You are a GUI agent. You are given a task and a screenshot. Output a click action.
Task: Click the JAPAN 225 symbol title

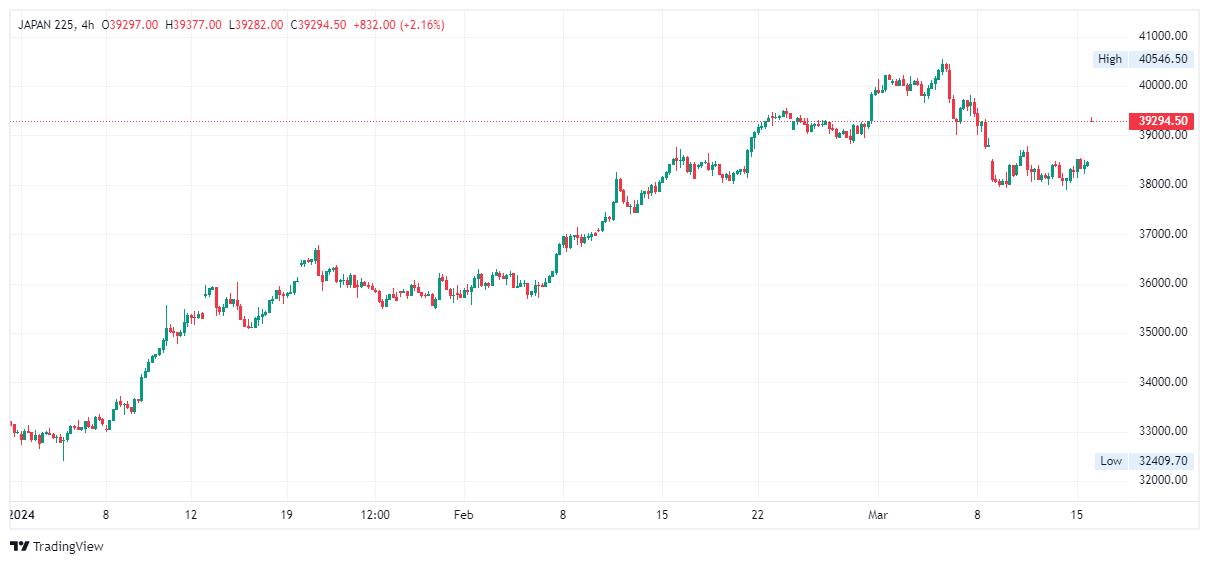(x=49, y=25)
